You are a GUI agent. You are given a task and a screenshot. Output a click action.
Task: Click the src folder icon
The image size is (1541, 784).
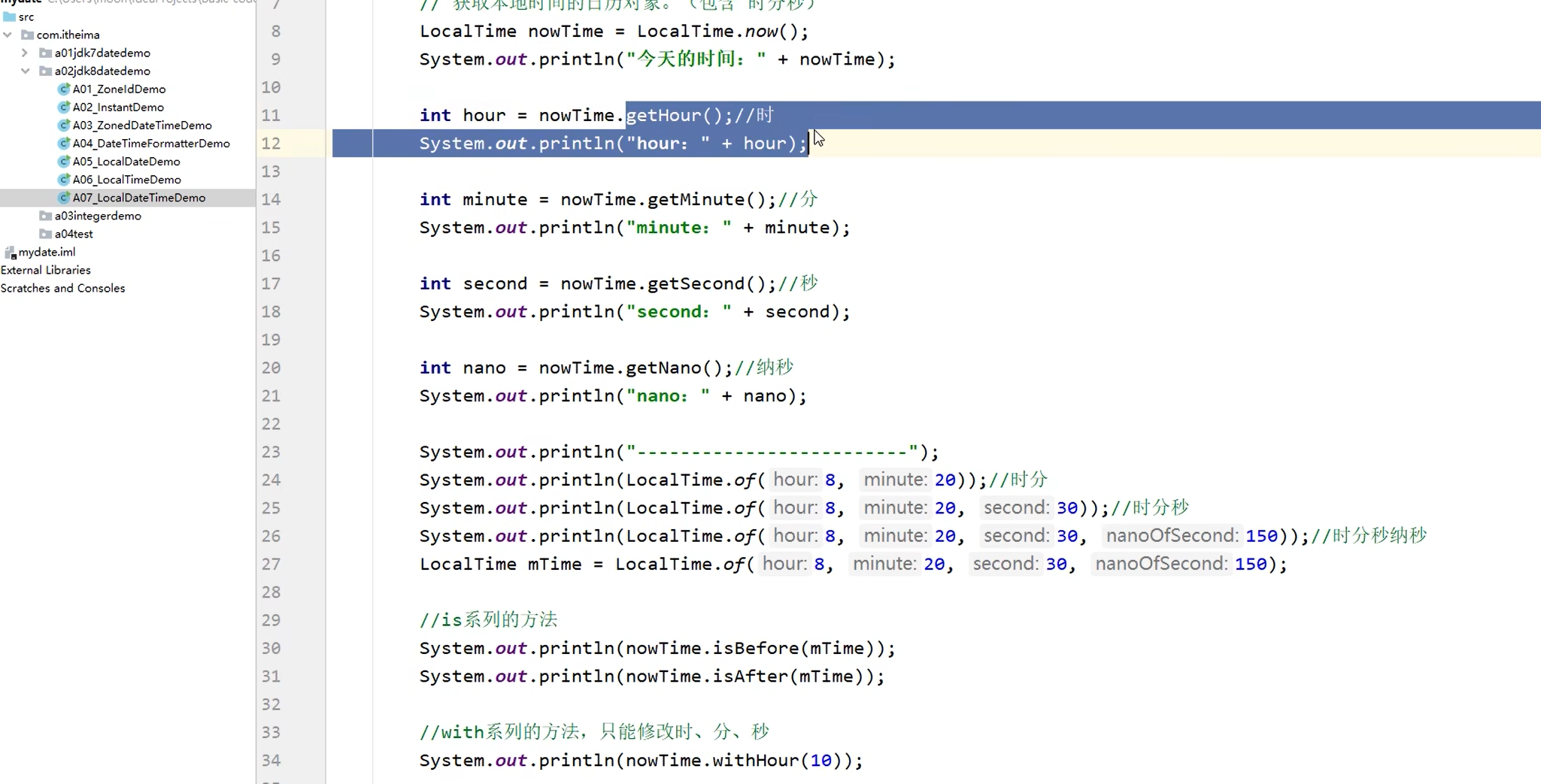pyautogui.click(x=8, y=17)
